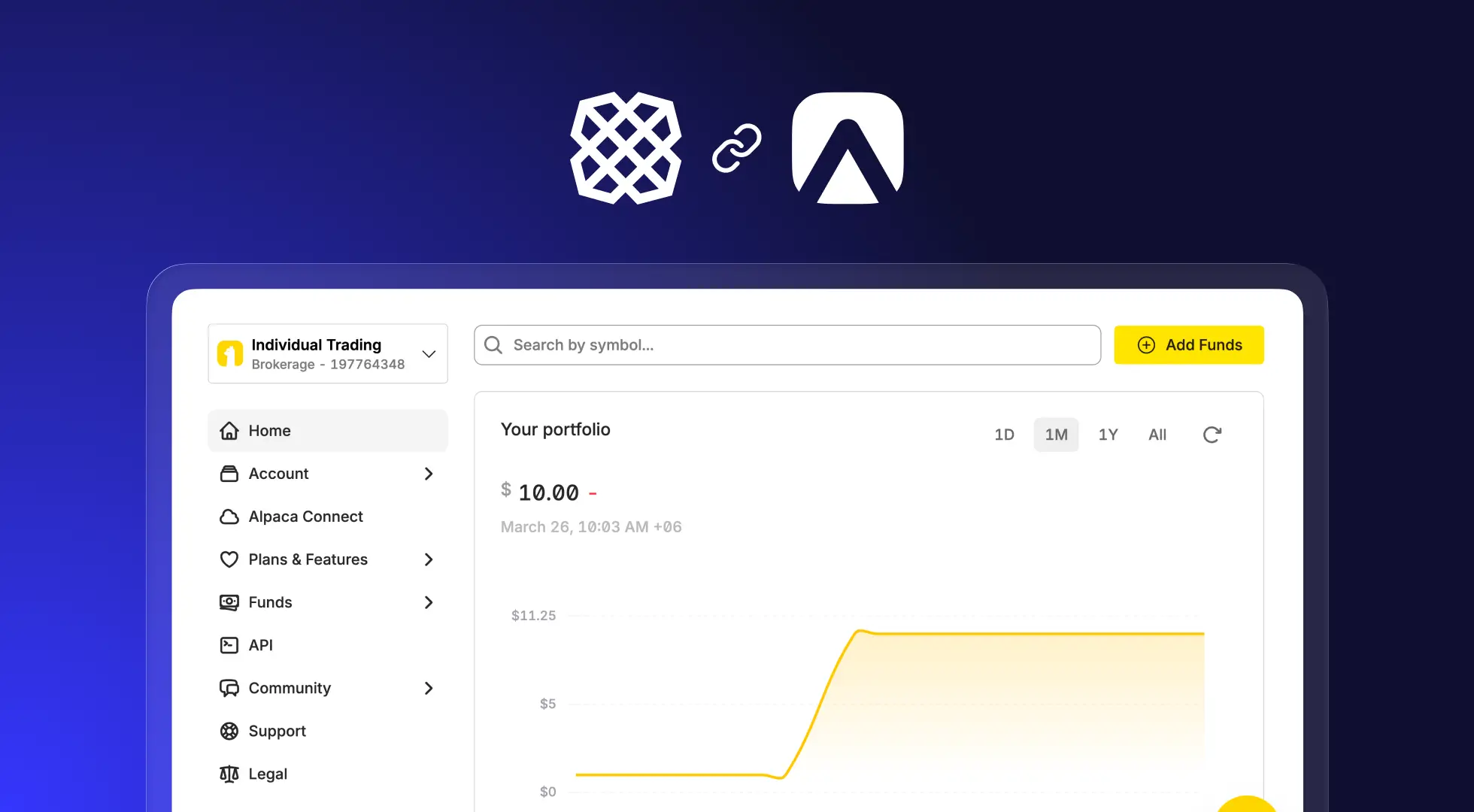Screen dimensions: 1474x812
Task: Click the Home house icon
Action: tap(229, 431)
